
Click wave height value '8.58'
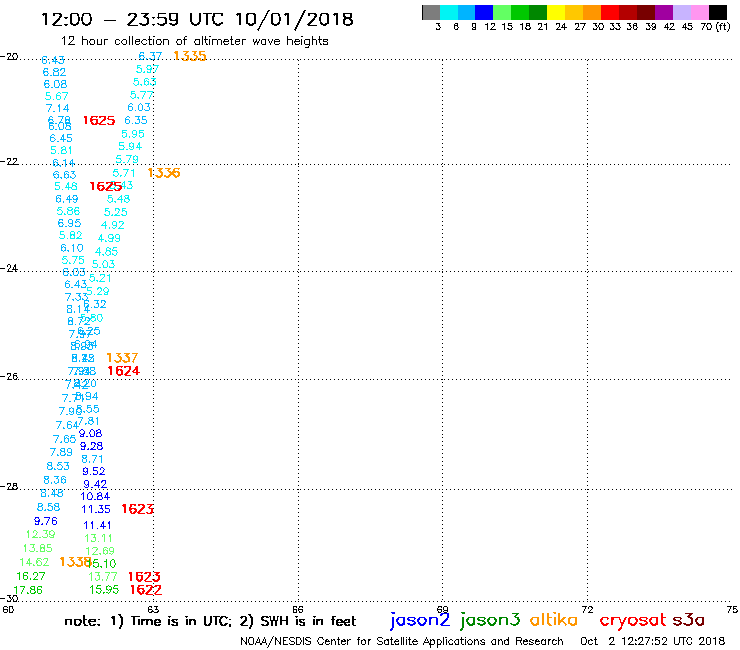(48, 507)
